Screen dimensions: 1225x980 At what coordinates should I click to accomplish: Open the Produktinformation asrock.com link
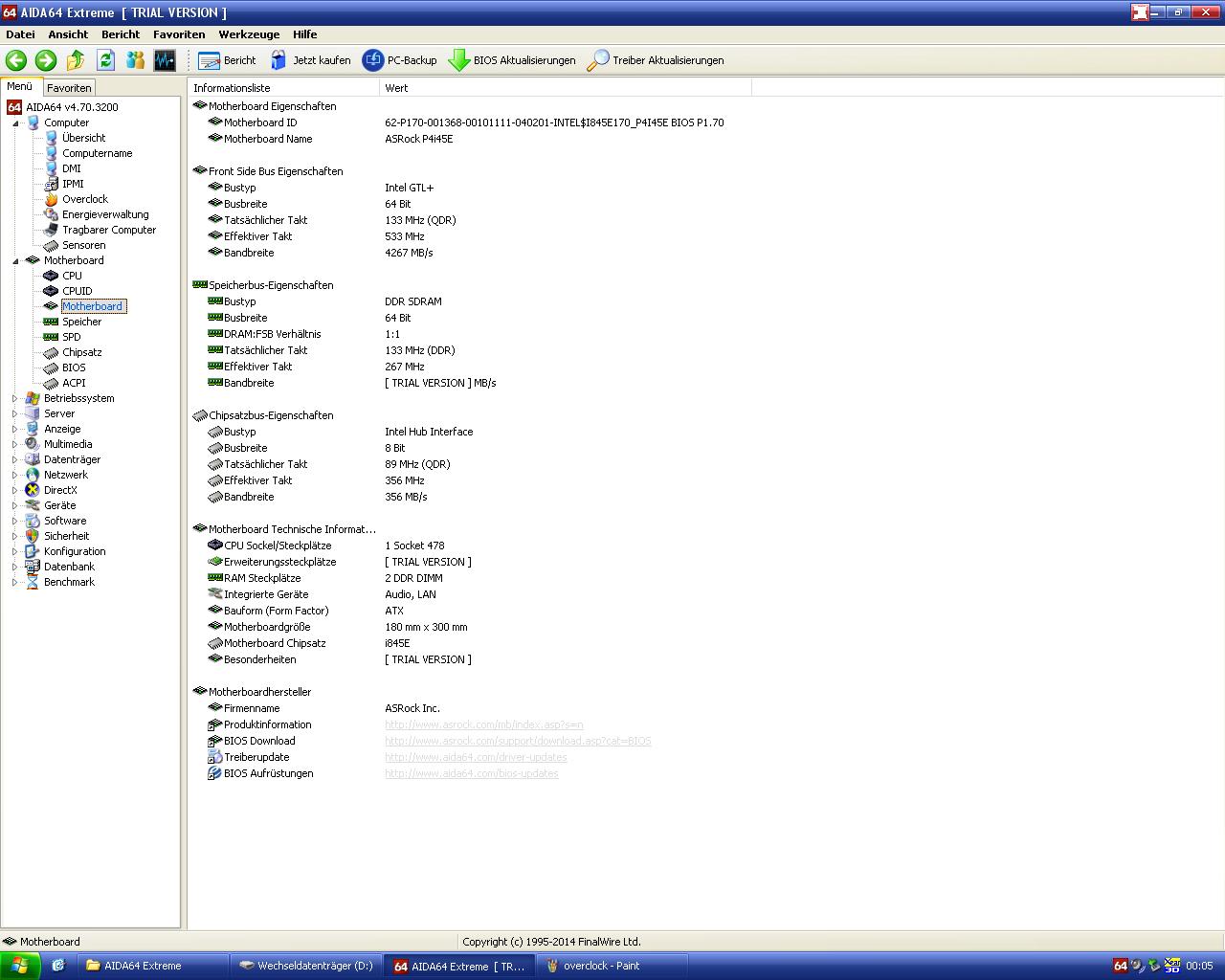[x=484, y=724]
